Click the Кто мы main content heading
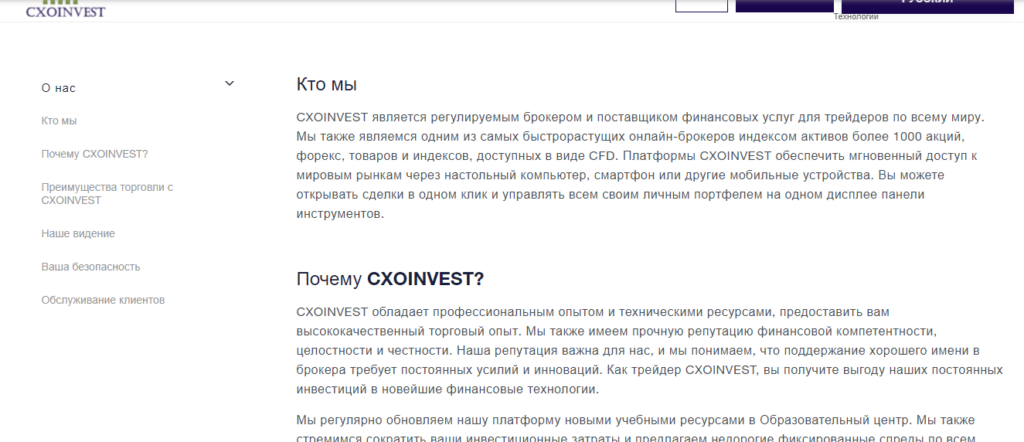 [x=327, y=84]
